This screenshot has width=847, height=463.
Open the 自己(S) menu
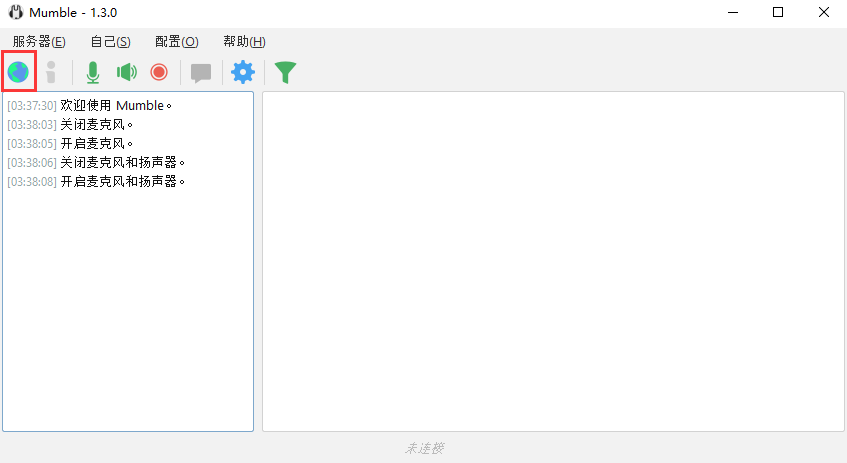[110, 42]
